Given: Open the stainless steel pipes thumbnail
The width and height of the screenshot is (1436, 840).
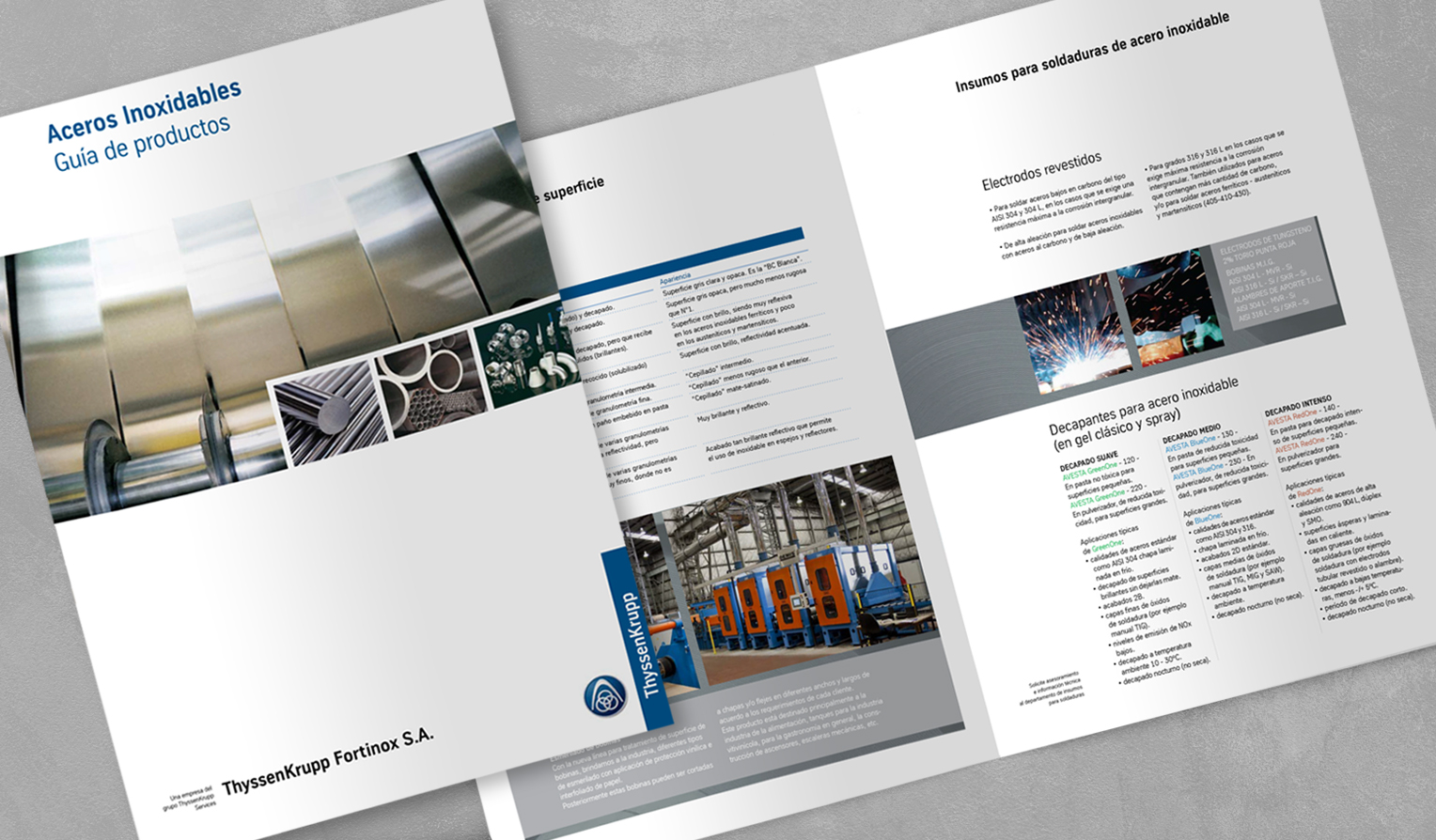Looking at the screenshot, I should click(x=429, y=385).
